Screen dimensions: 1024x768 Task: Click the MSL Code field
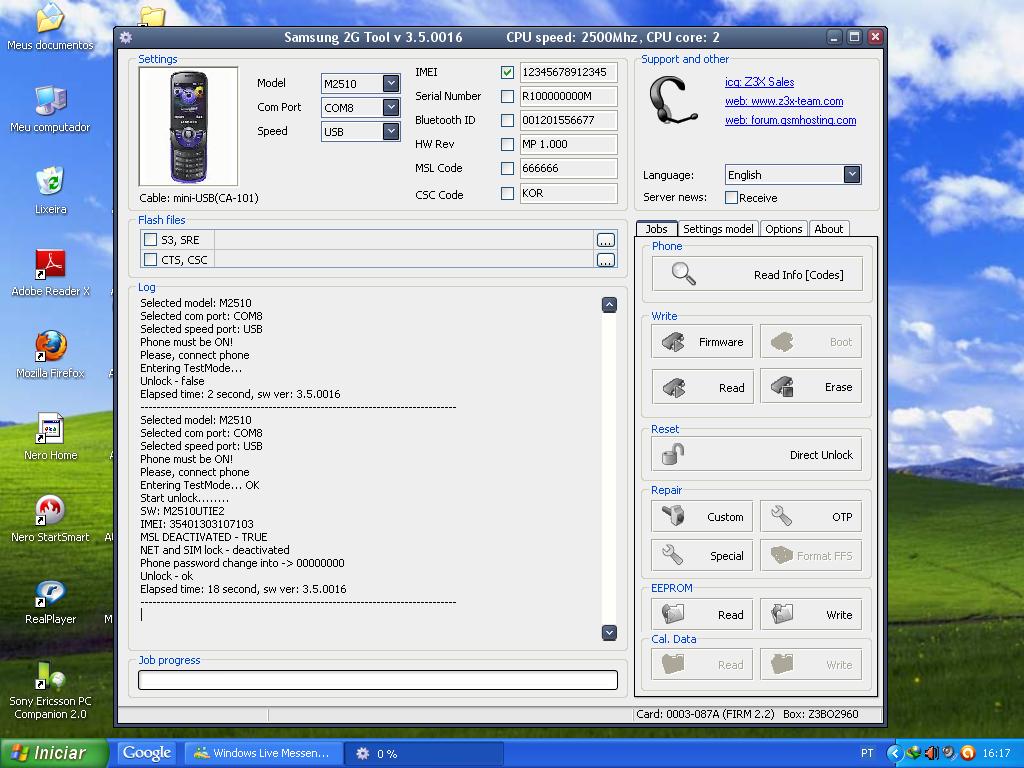[568, 168]
